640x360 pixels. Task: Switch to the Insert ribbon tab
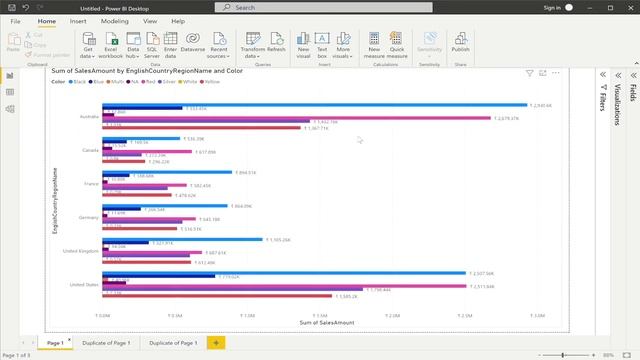(78, 21)
